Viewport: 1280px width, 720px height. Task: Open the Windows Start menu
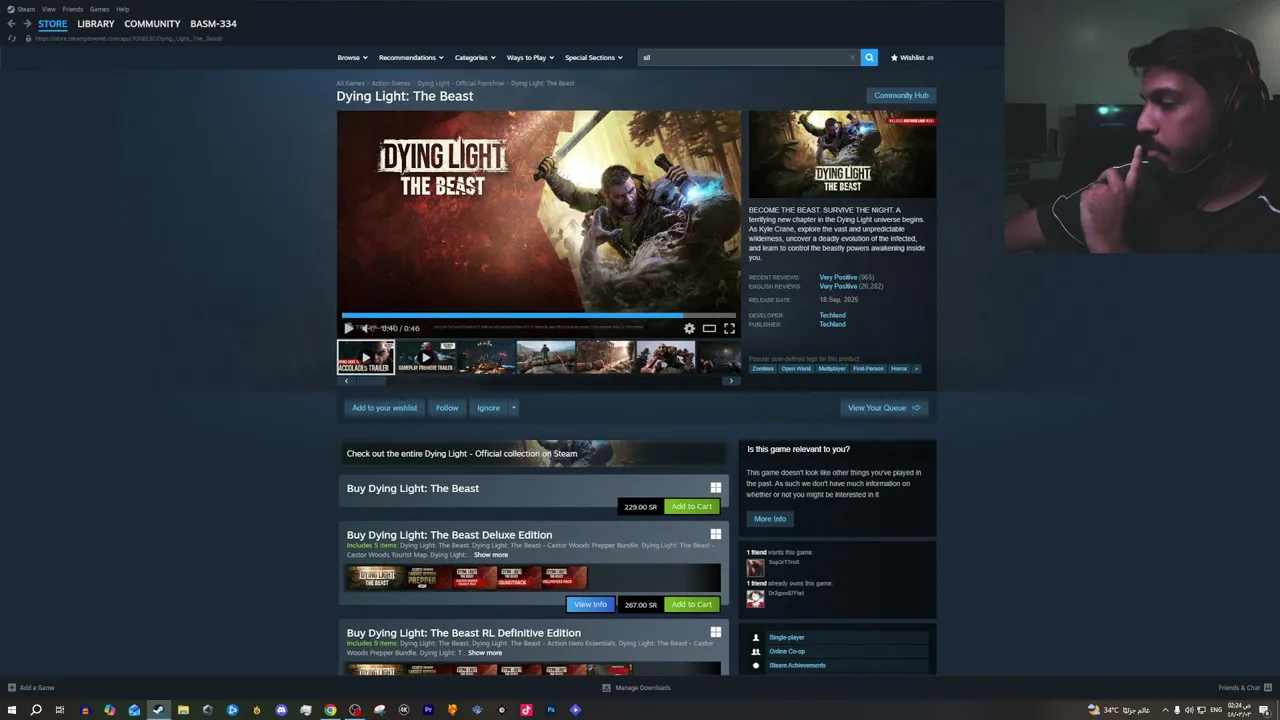coord(12,710)
